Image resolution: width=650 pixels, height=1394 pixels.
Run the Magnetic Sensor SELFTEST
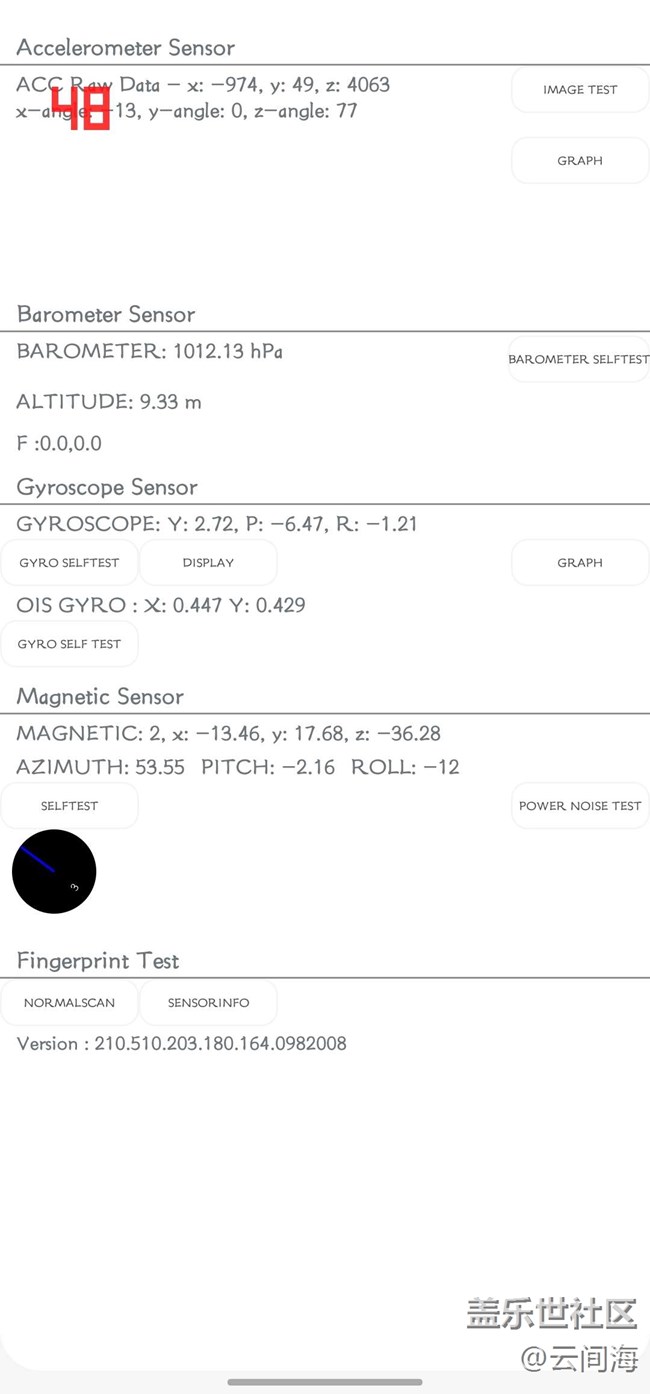[x=69, y=806]
